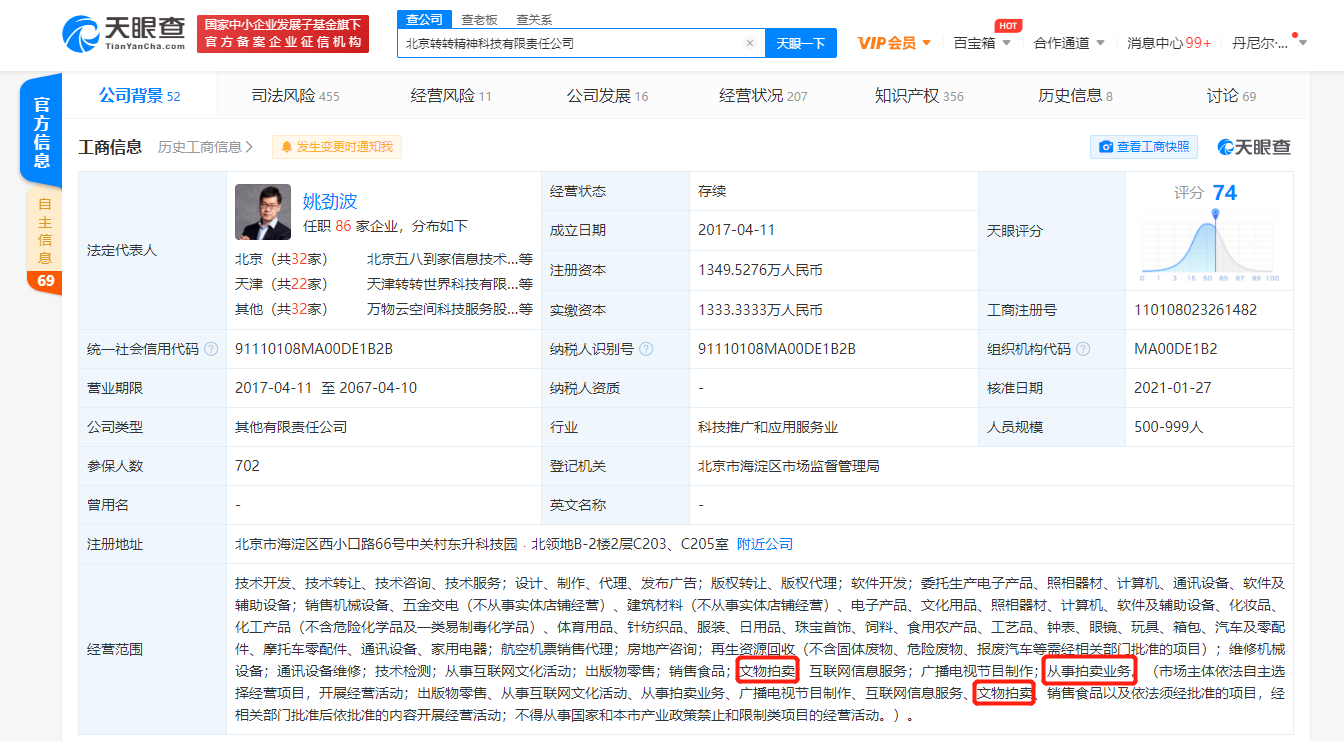Expand the 百宝箱 dropdown
Viewport: 1344px width, 741px height.
point(982,43)
